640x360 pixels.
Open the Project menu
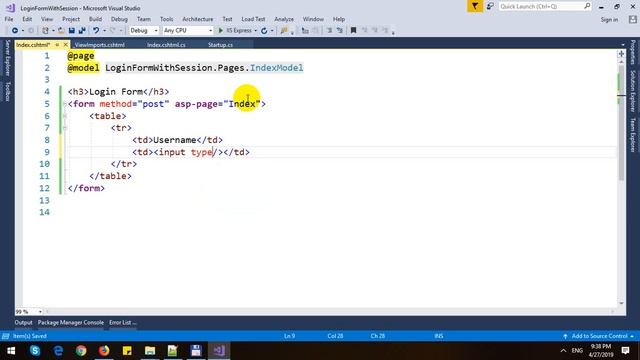pos(71,19)
